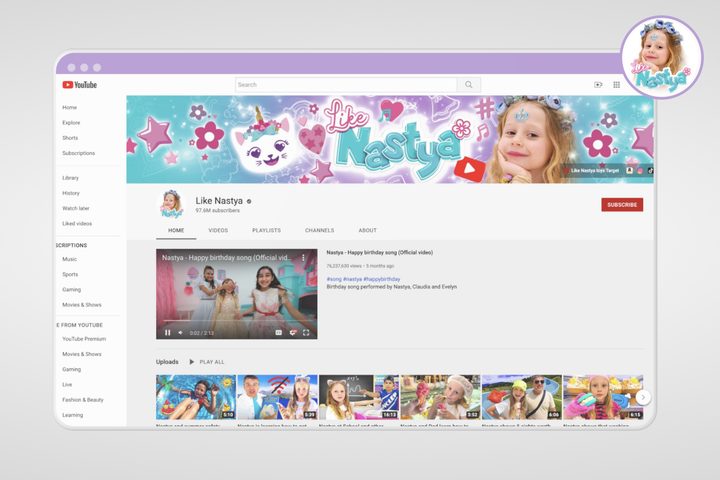Image resolution: width=720 pixels, height=480 pixels.
Task: Focus the Search input field
Action: pos(346,85)
